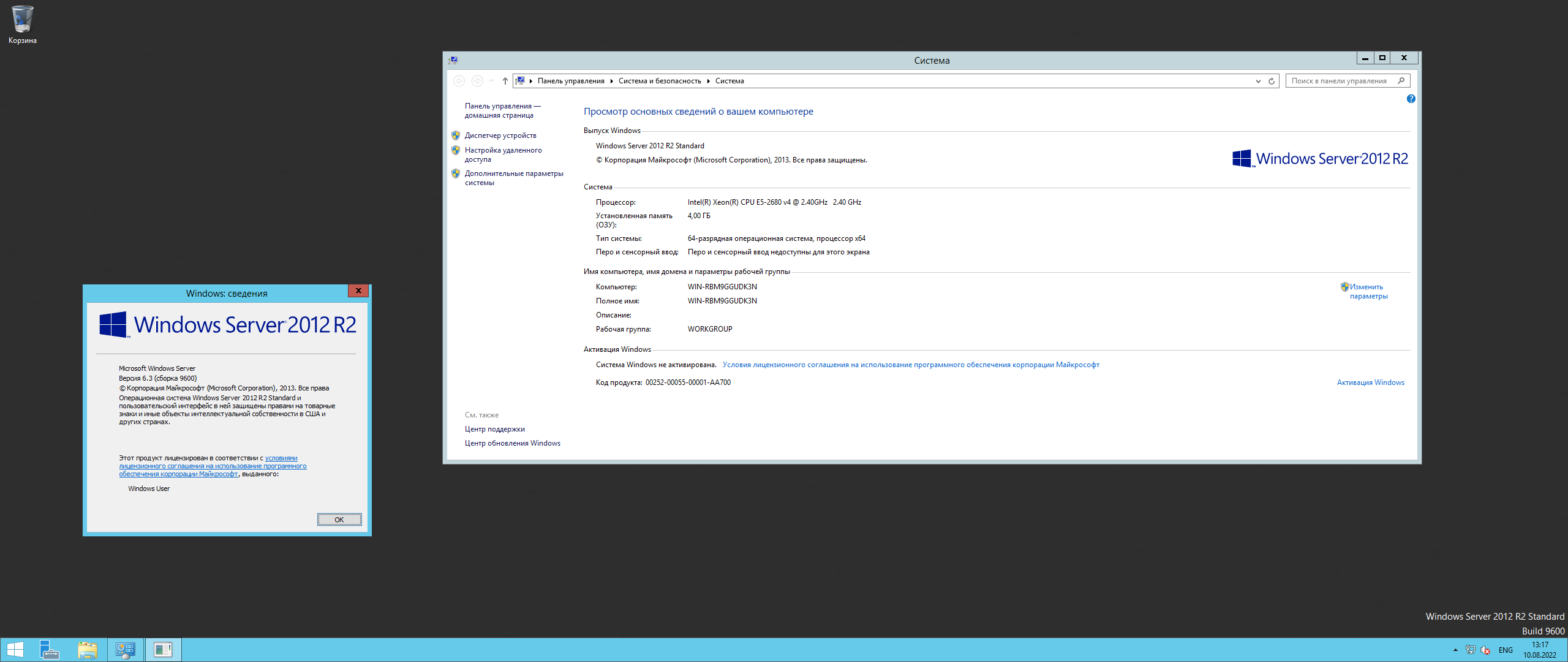The width and height of the screenshot is (1568, 662).
Task: Open recent locations dropdown next to Forward
Action: coord(491,81)
